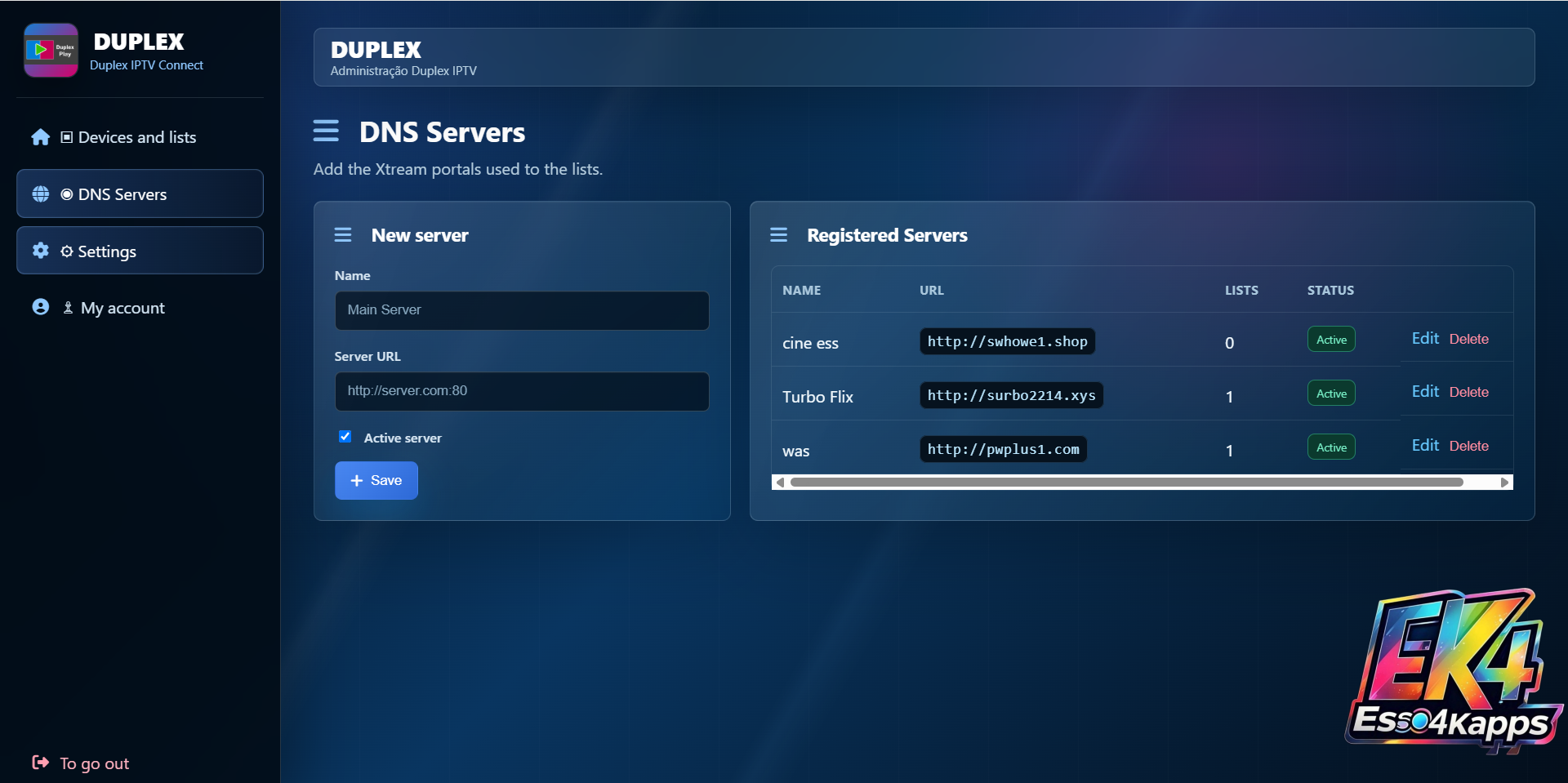
Task: Click the hamburger icon beside DNS Servers heading
Action: tap(326, 131)
